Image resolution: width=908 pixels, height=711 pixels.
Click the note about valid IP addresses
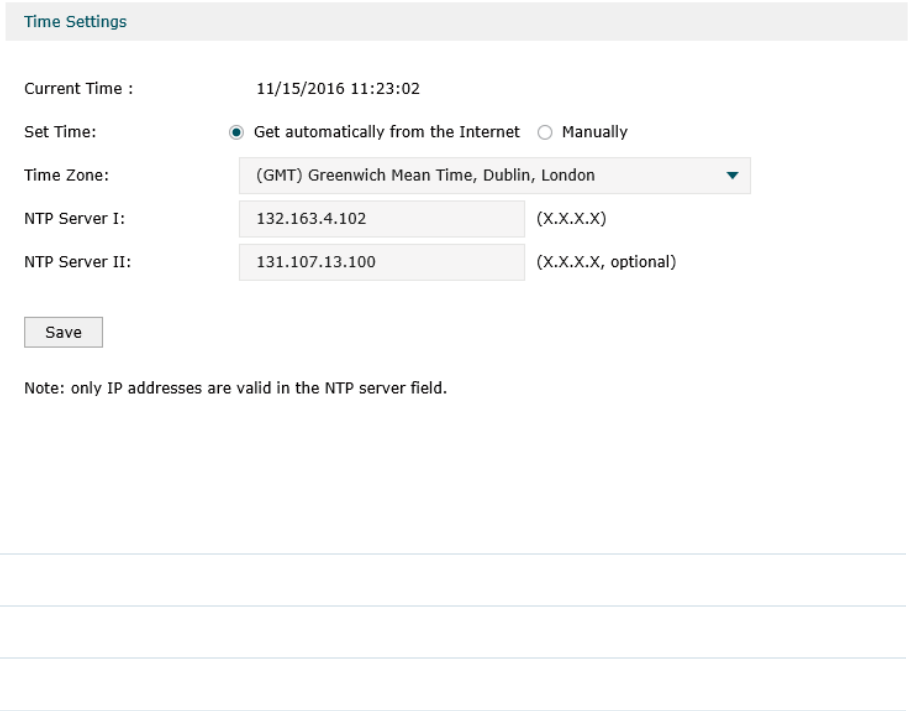point(236,388)
